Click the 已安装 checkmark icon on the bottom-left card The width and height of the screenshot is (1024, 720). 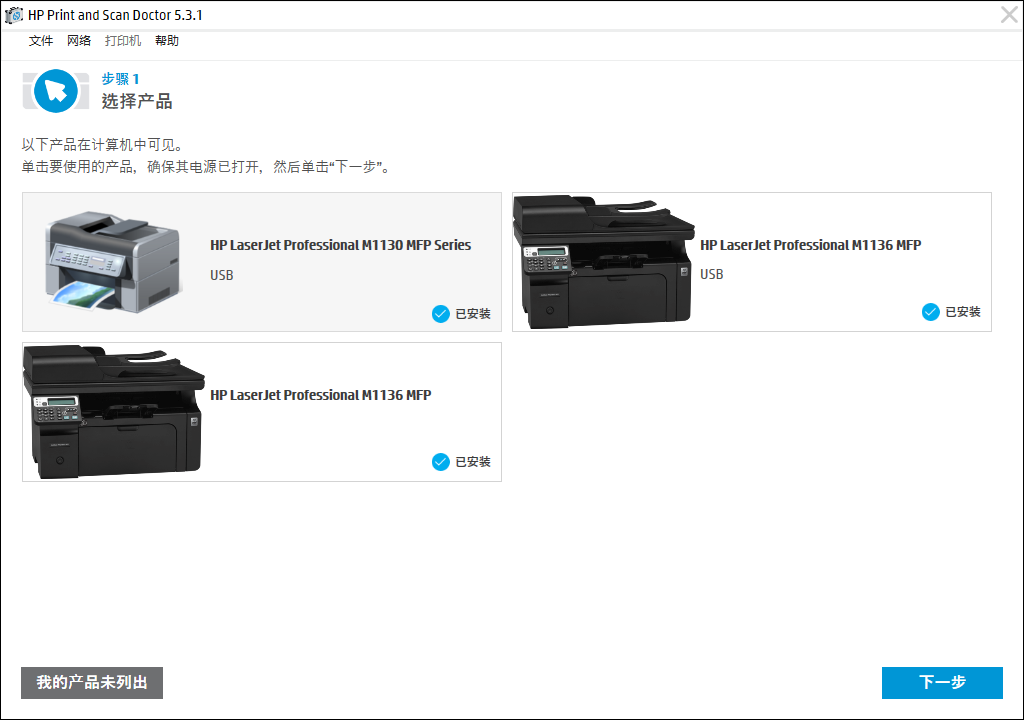[441, 462]
